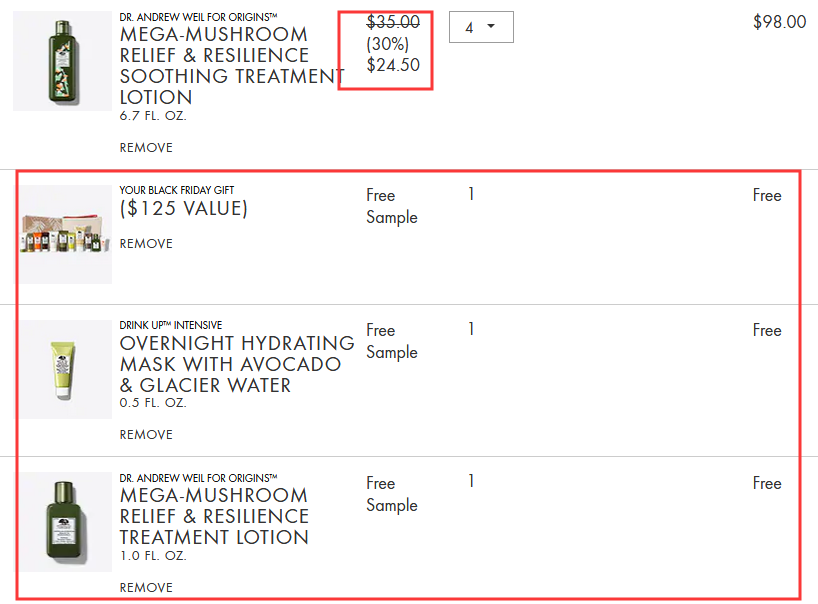Click Free Sample text for Black Friday gift
Screen dimensions: 818x604
[x=392, y=206]
